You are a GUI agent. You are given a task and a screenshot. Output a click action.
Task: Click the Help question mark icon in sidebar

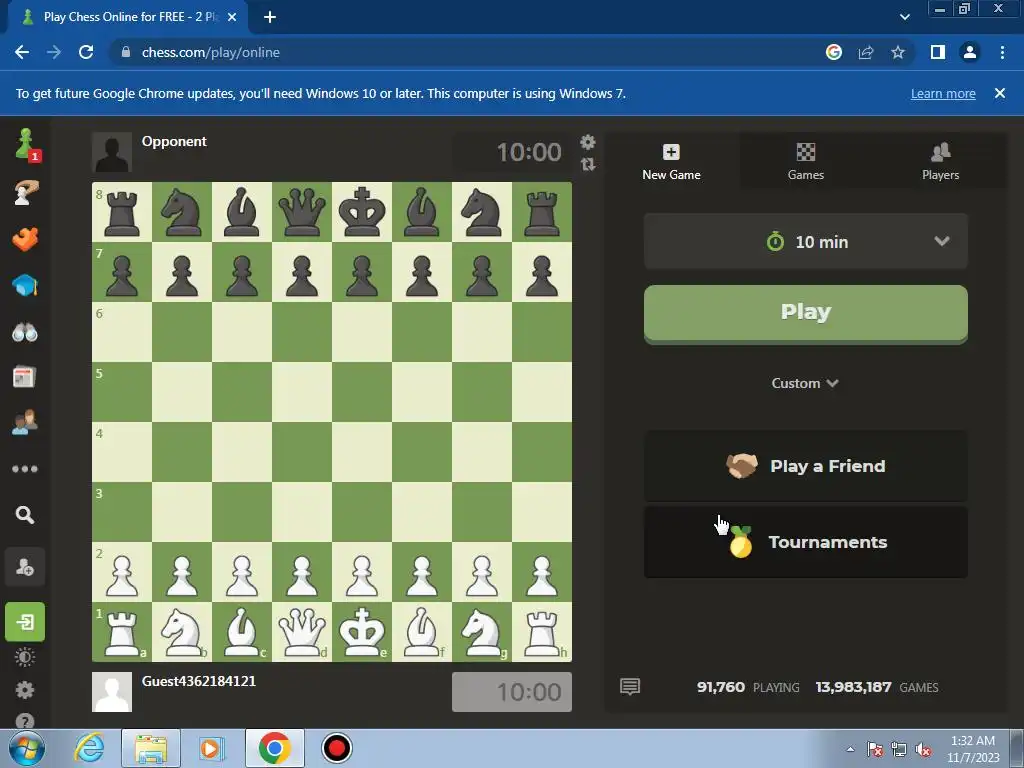[x=25, y=721]
